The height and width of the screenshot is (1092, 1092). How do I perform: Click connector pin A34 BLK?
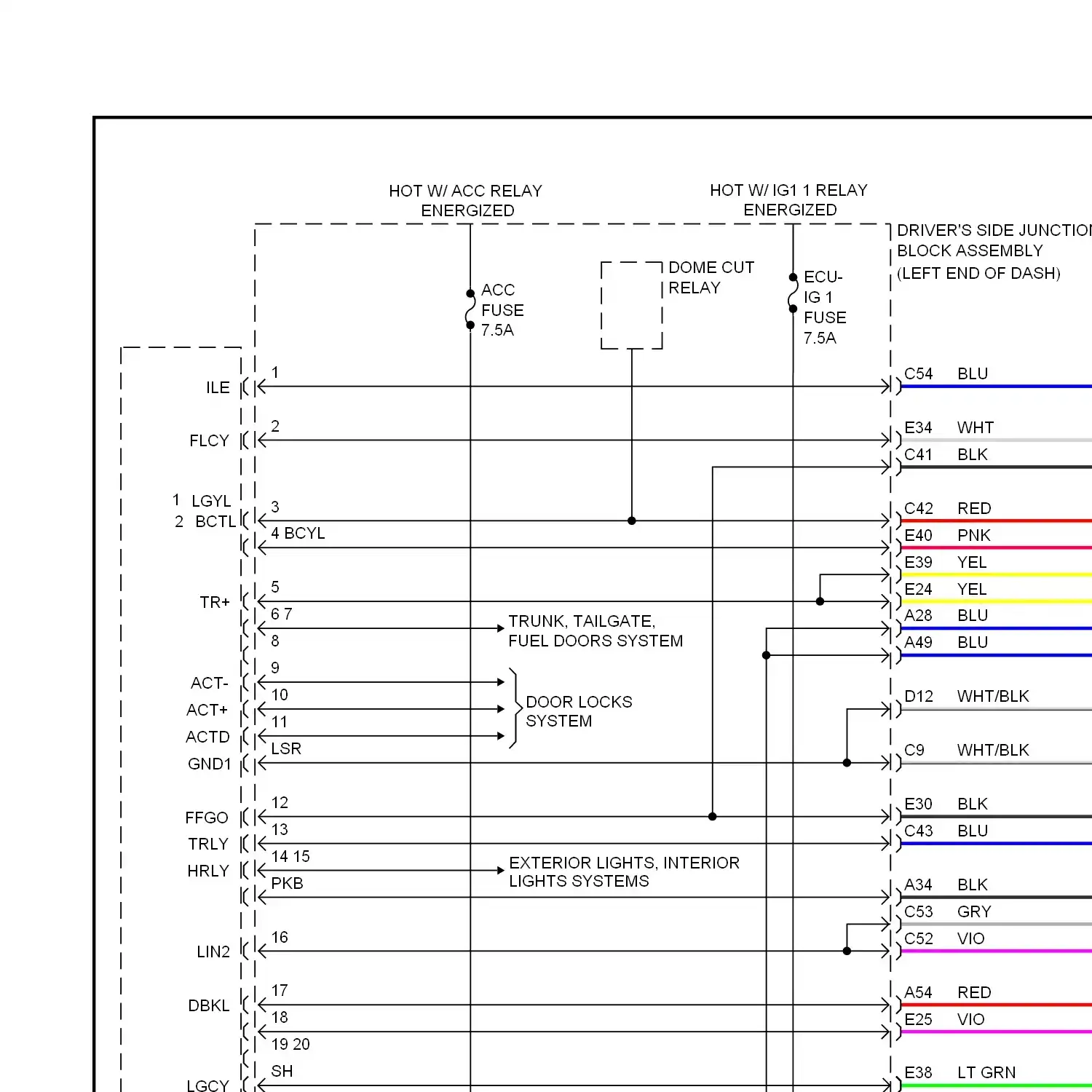946,885
